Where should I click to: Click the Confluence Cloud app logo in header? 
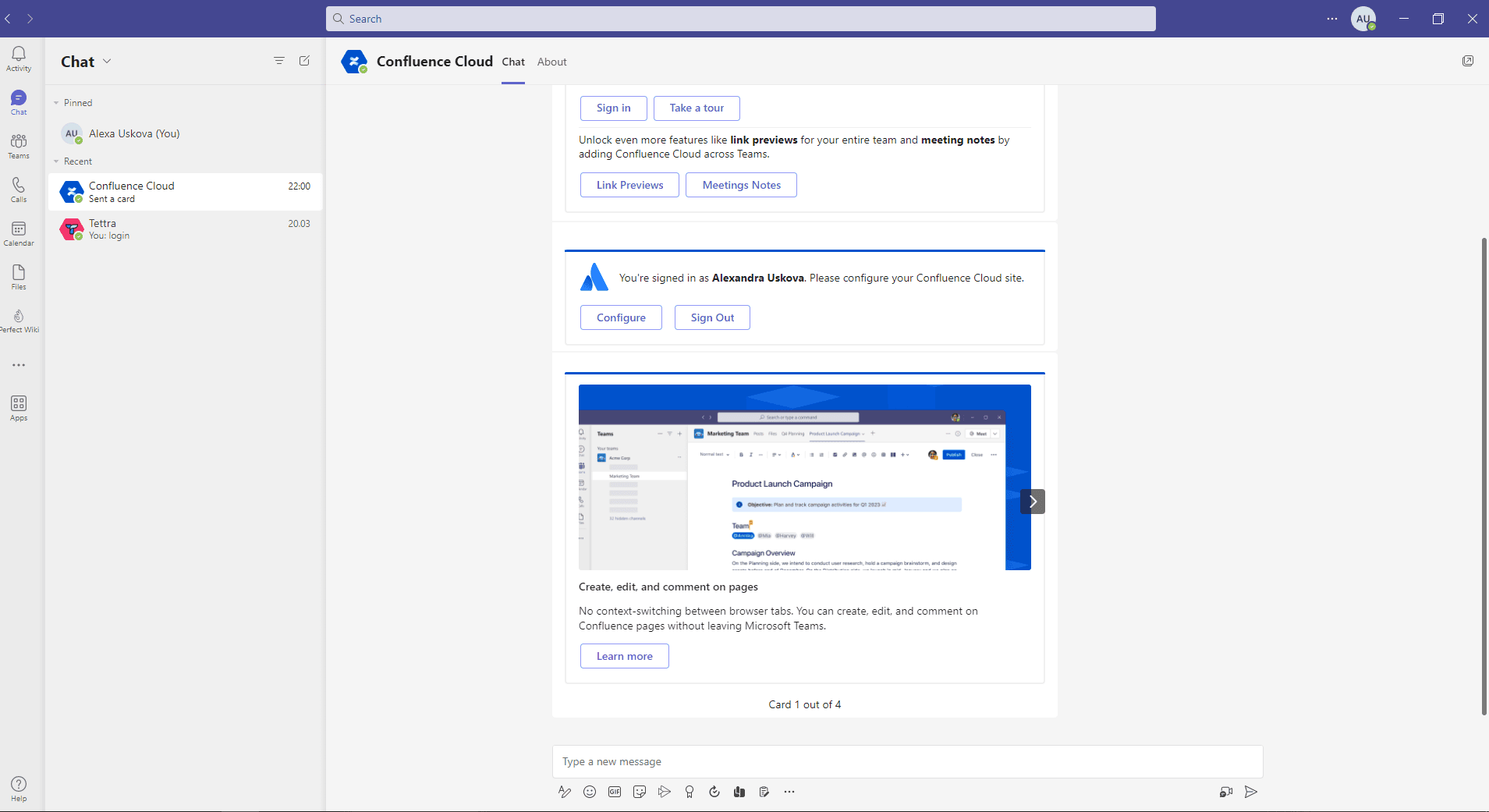(x=354, y=62)
